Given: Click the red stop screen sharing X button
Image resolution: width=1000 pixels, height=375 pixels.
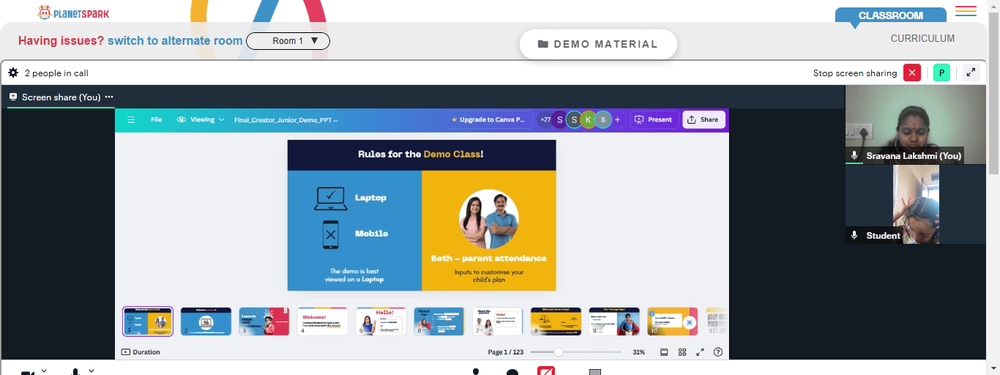Looking at the screenshot, I should (x=912, y=73).
